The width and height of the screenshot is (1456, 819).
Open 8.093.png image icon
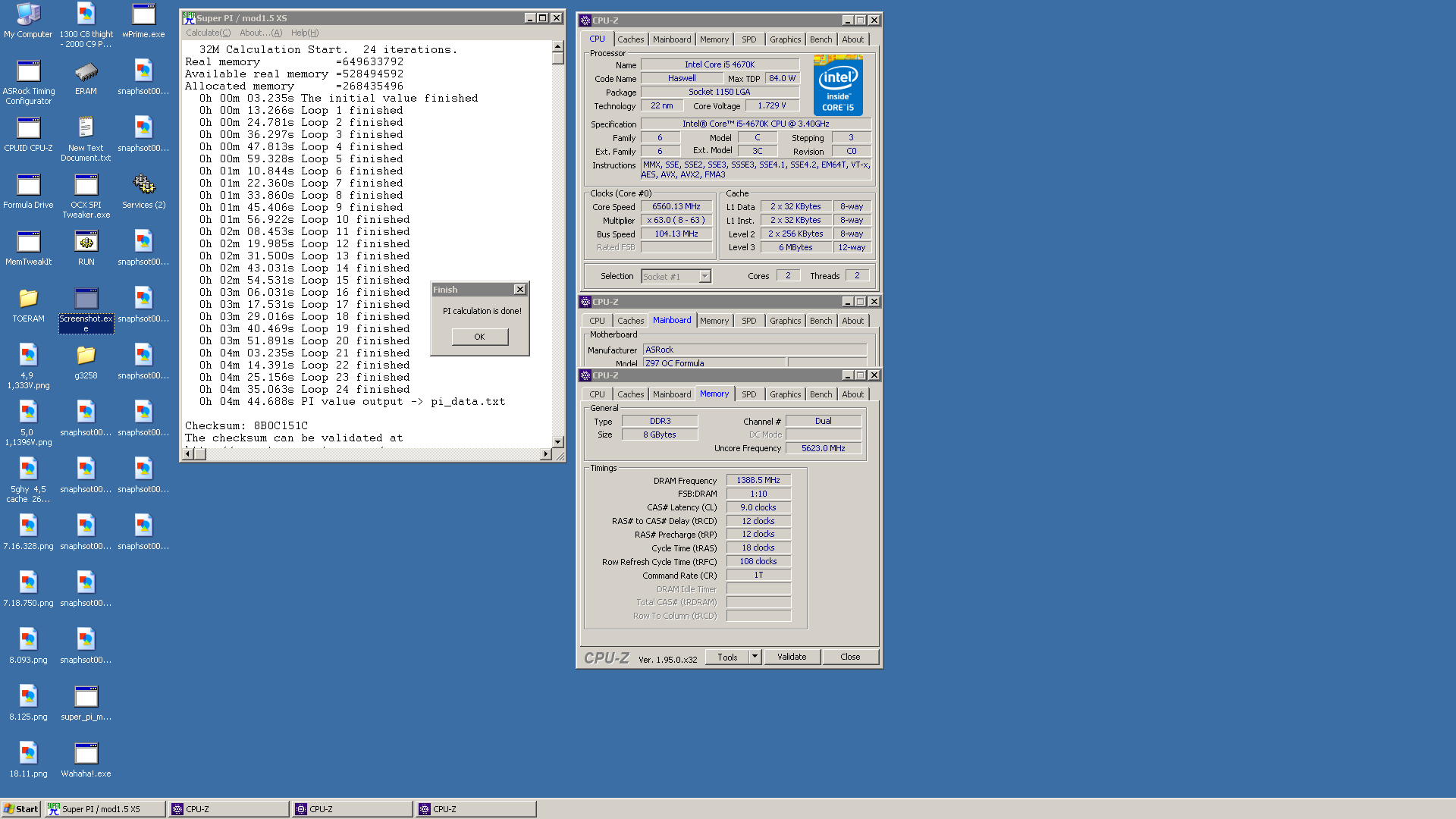[28, 646]
